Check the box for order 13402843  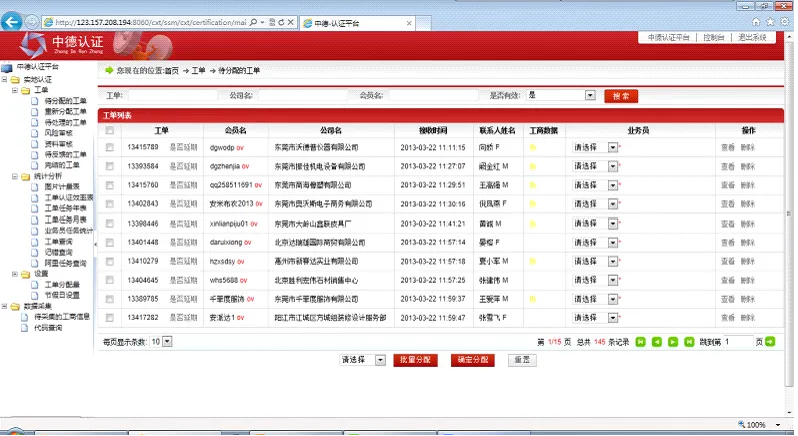coord(109,204)
